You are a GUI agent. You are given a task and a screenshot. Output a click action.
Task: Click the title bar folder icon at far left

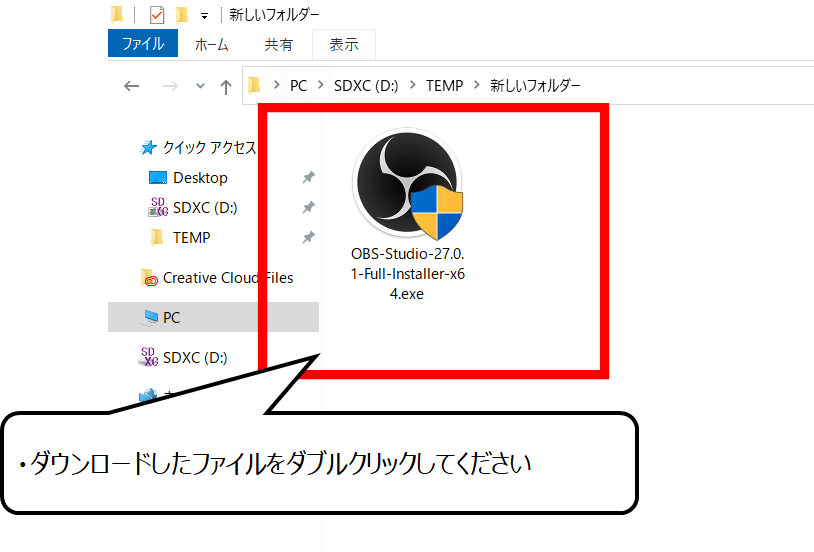click(x=117, y=15)
